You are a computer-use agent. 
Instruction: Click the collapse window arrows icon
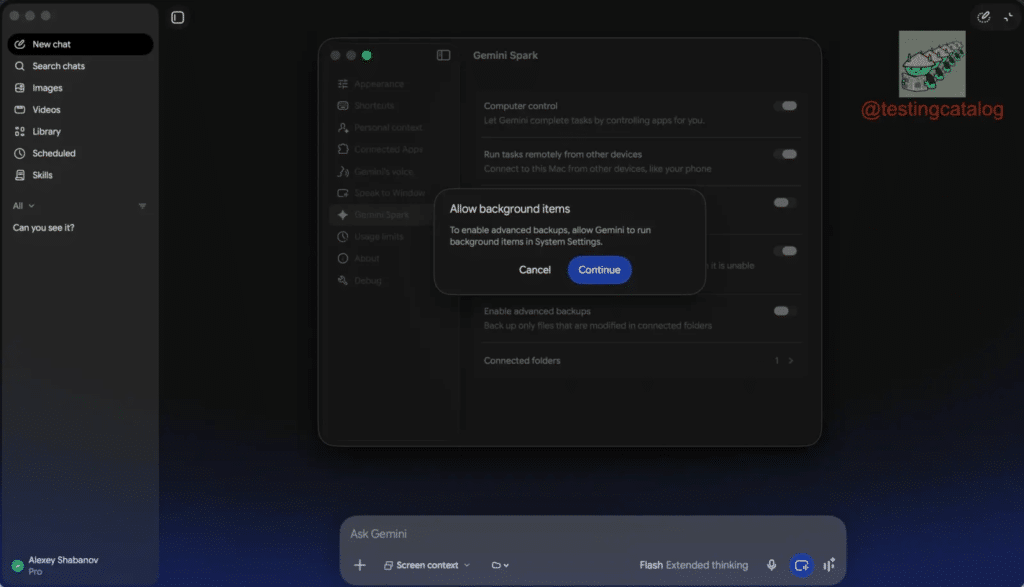pos(1008,18)
